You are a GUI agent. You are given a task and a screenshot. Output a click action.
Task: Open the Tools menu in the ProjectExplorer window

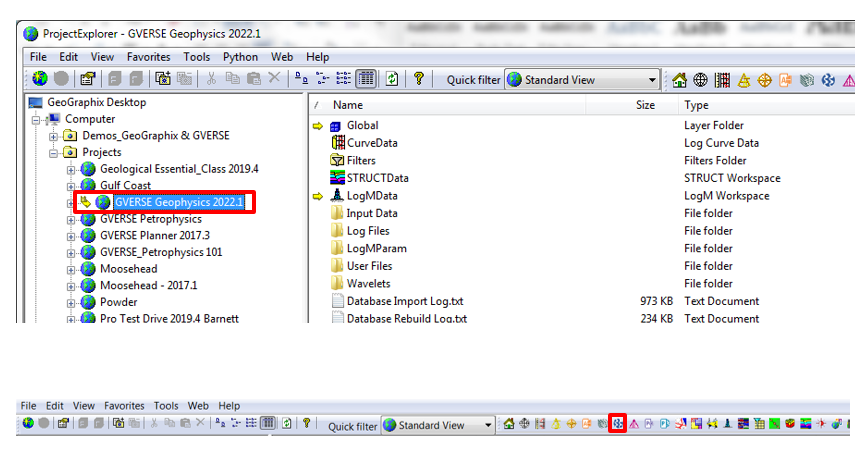(x=196, y=57)
